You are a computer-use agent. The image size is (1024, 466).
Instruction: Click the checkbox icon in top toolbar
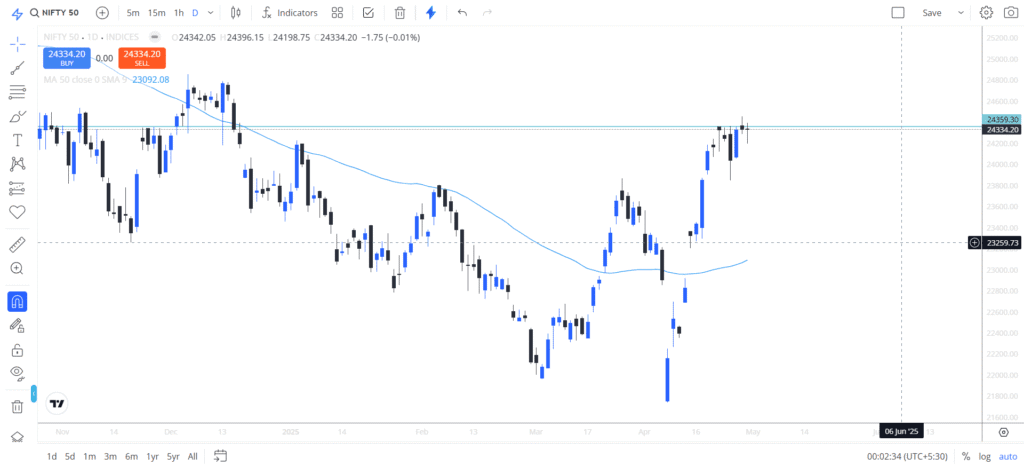coord(368,12)
